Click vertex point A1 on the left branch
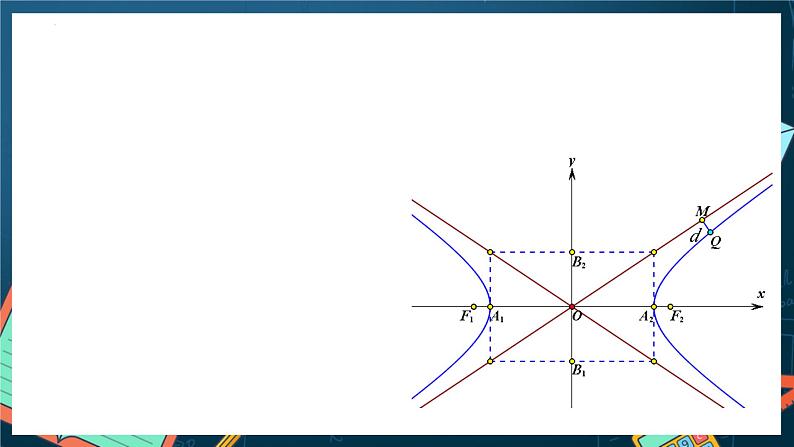Viewport: 794px width, 447px height. click(489, 306)
